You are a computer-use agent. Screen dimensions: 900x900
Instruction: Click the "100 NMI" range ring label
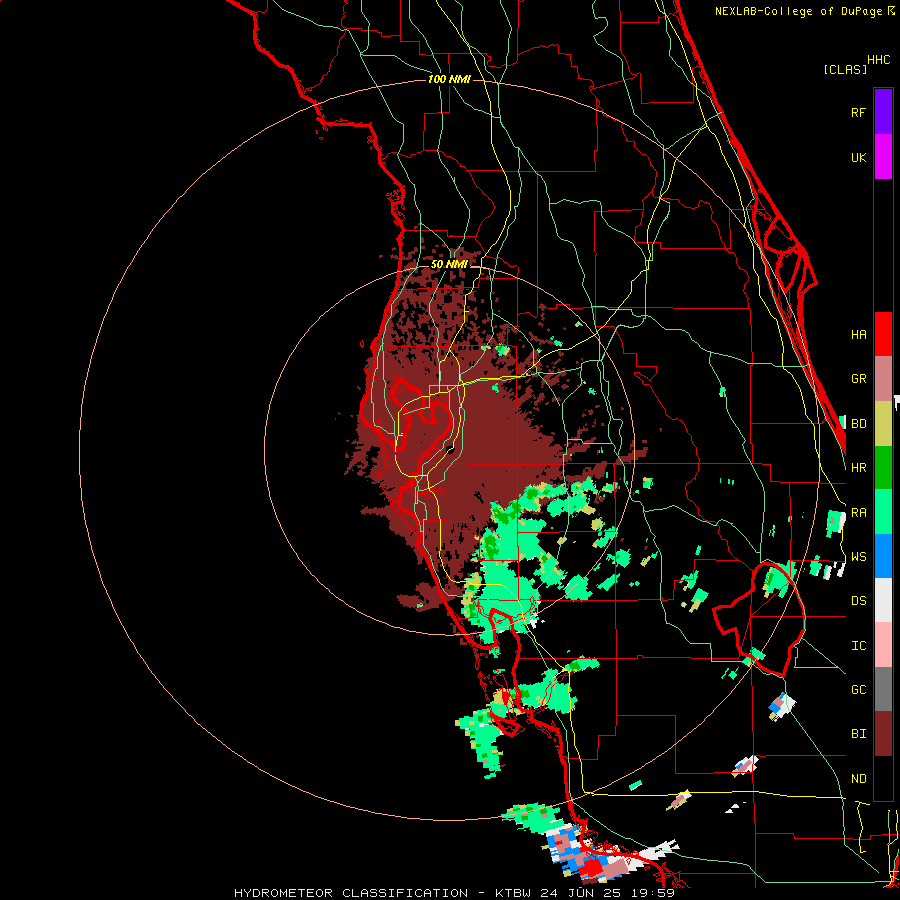click(x=449, y=79)
